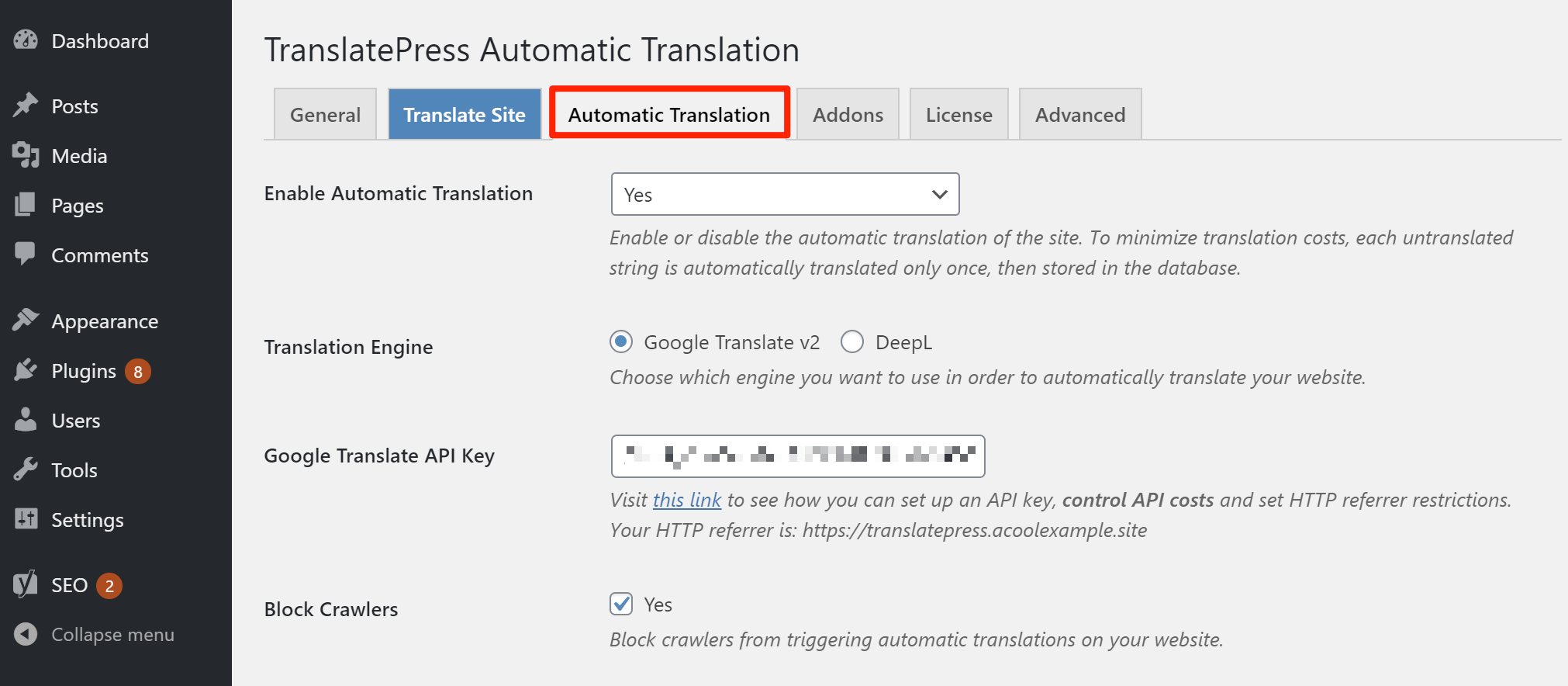
Task: Click the Plugins update count badge 8
Action: point(138,371)
